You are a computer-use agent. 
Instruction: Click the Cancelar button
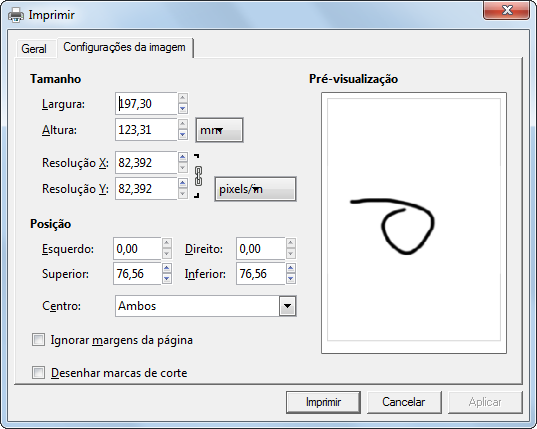(x=404, y=402)
